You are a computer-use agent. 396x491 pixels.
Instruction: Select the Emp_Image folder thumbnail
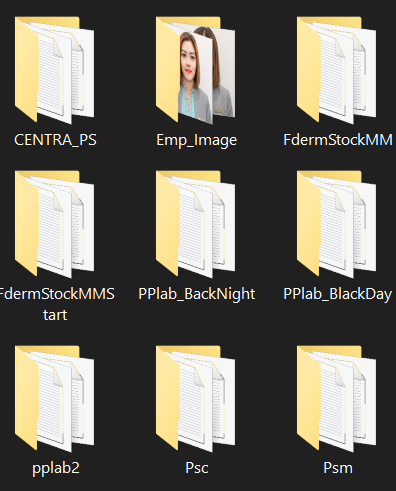coord(195,70)
